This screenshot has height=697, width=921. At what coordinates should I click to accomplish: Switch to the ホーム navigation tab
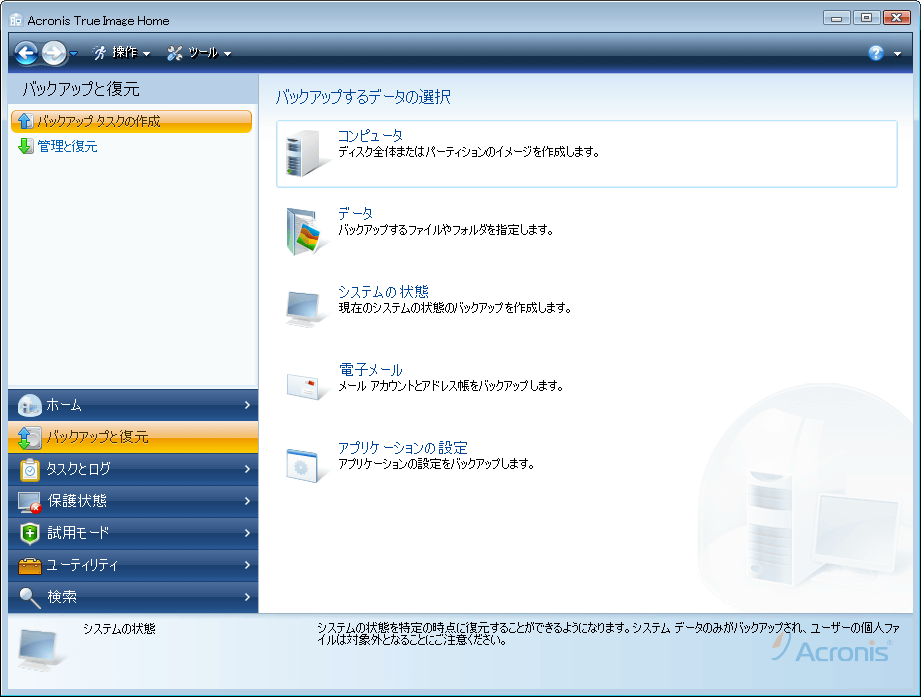coord(133,405)
